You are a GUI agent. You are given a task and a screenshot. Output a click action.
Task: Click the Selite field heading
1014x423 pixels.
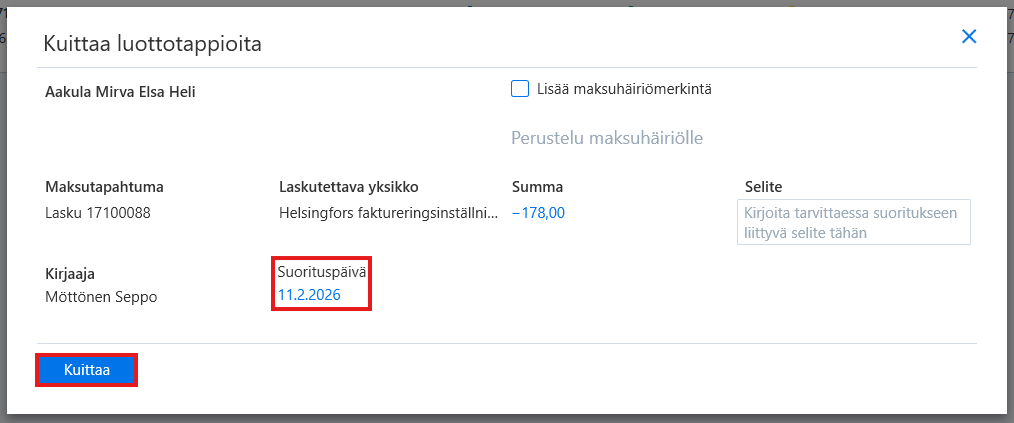[764, 188]
